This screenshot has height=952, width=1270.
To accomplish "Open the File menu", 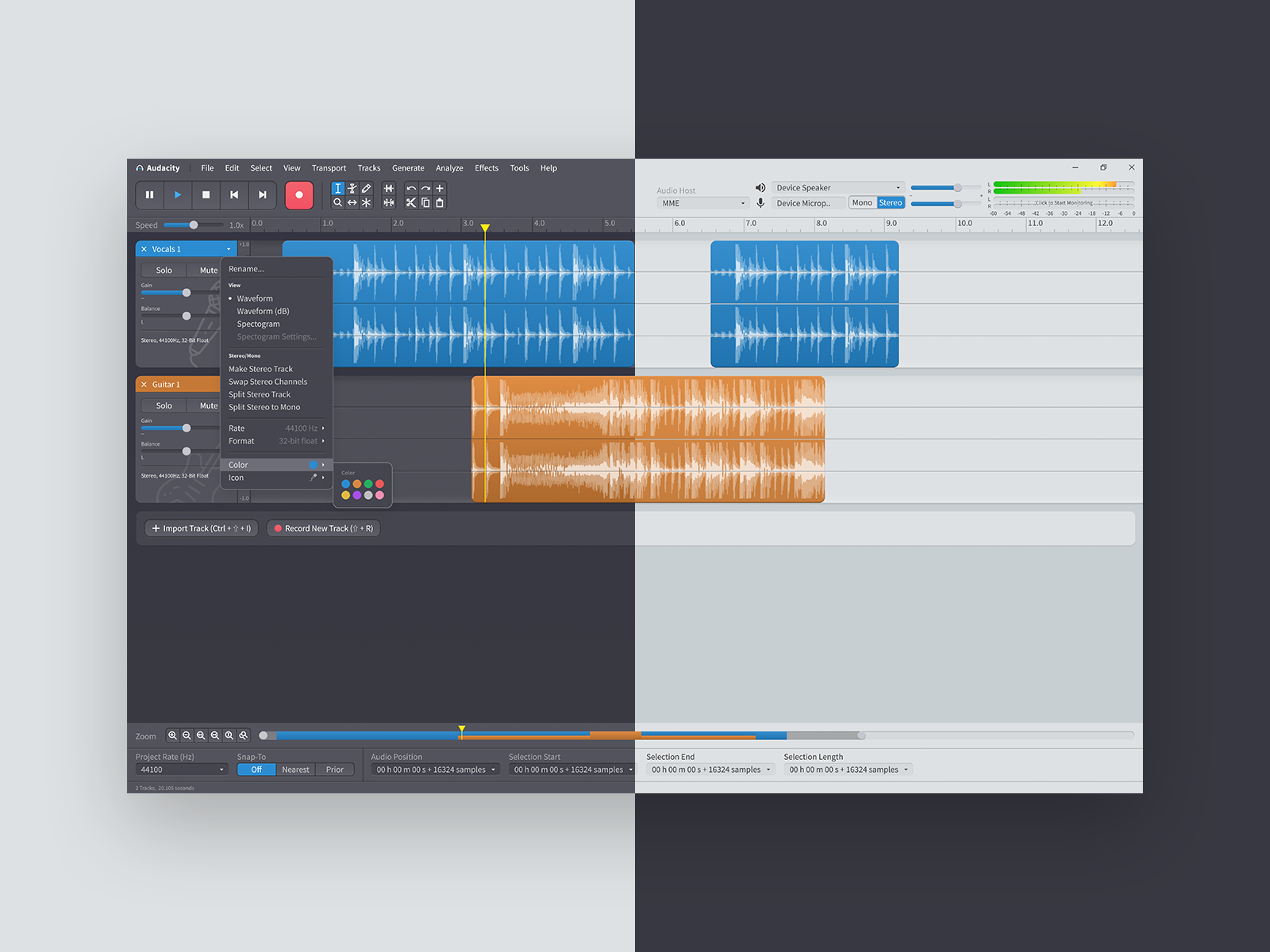I will click(x=207, y=168).
